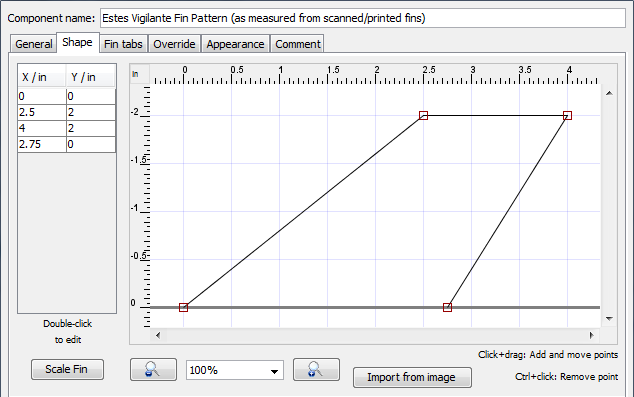Select the X cell containing 2.75
Viewport: 634px width, 397px height.
tap(42, 144)
